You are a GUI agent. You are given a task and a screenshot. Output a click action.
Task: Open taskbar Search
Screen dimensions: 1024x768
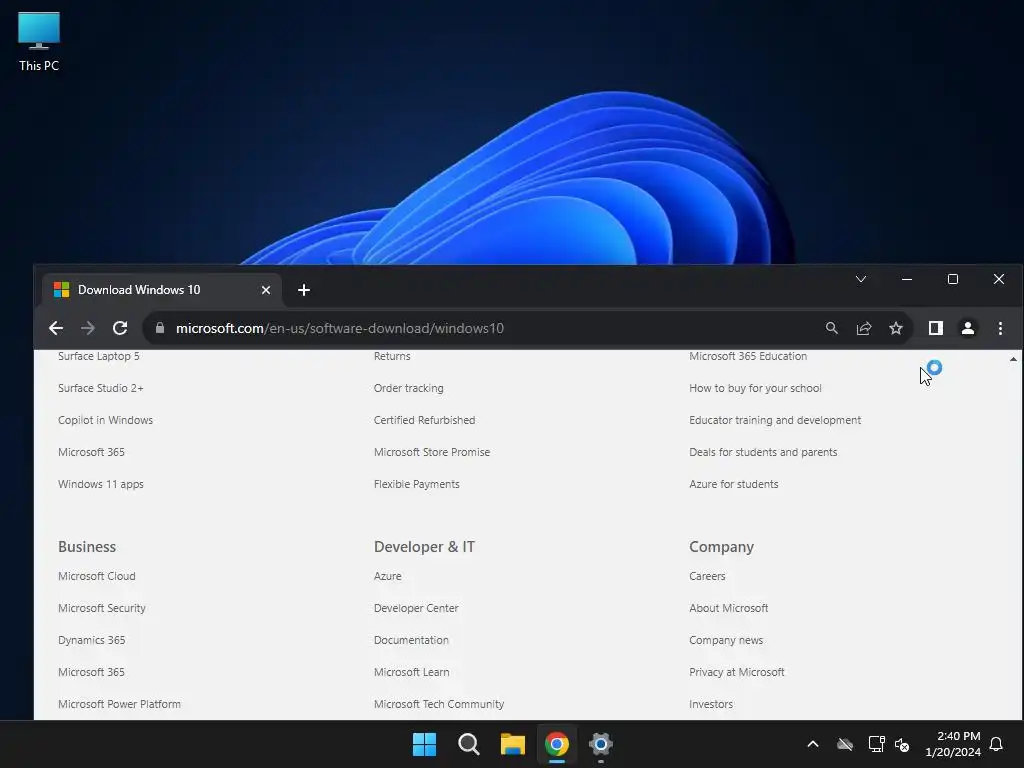(x=469, y=744)
